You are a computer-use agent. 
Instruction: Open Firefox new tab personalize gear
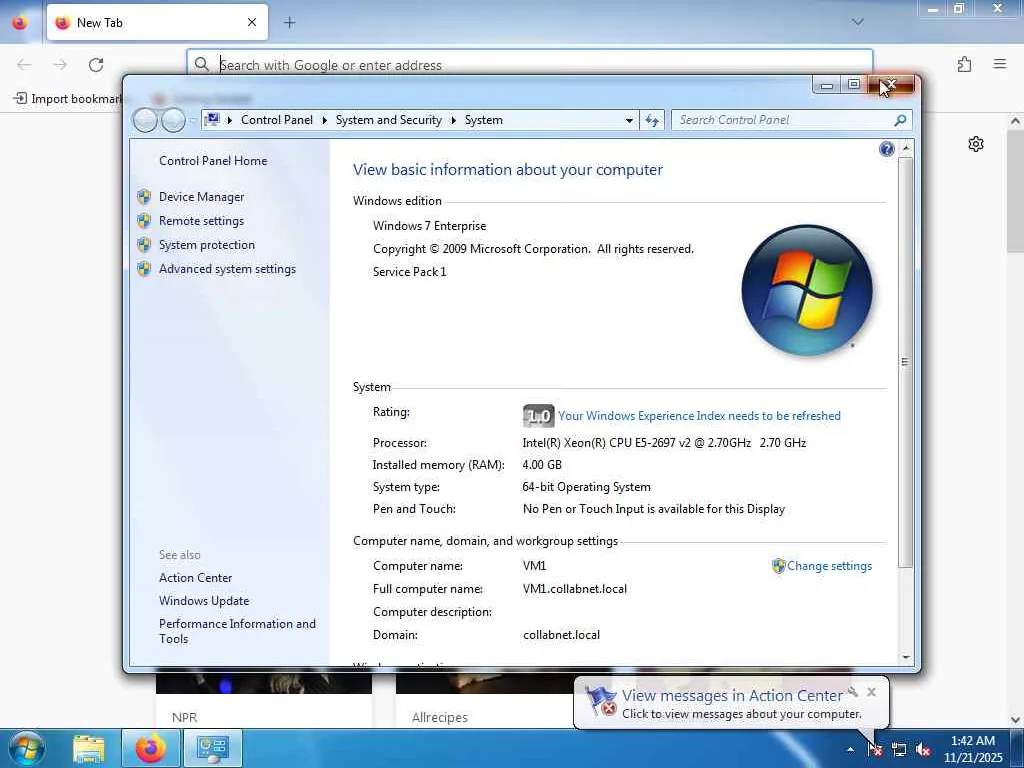coord(976,144)
